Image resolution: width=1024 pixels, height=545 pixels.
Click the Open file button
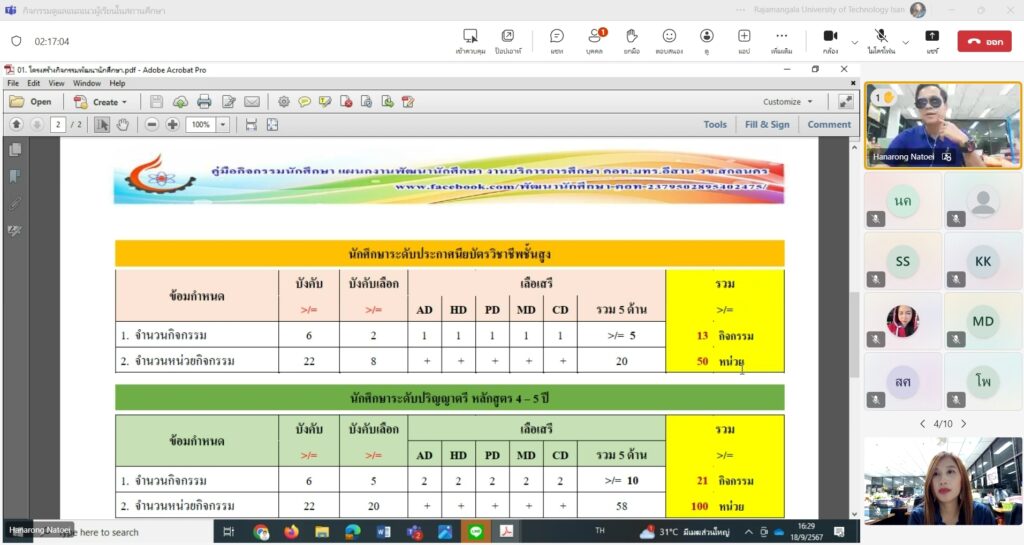pyautogui.click(x=31, y=101)
